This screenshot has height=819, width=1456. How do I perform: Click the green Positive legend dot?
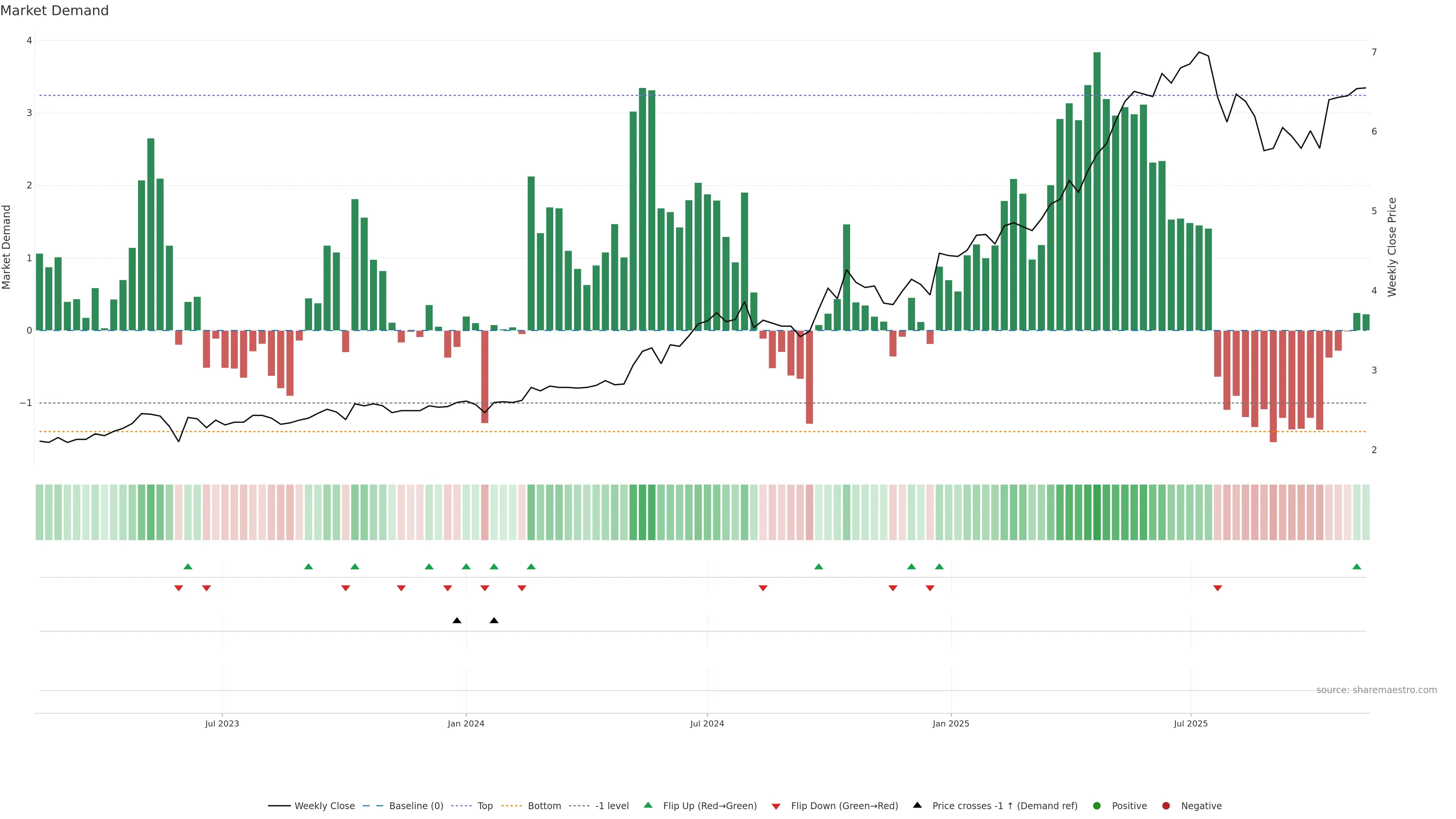tap(1097, 806)
